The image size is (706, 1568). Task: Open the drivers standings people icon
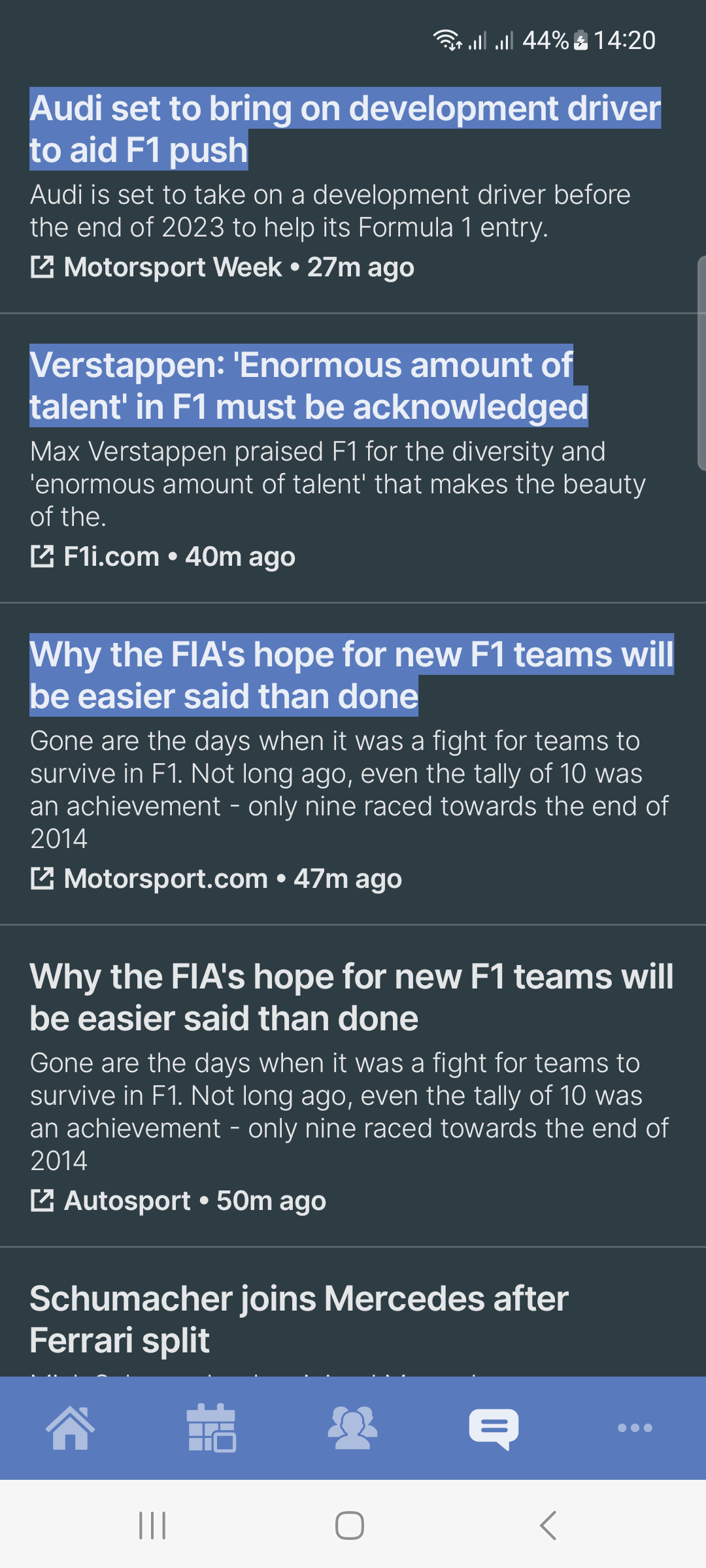[x=353, y=1428]
